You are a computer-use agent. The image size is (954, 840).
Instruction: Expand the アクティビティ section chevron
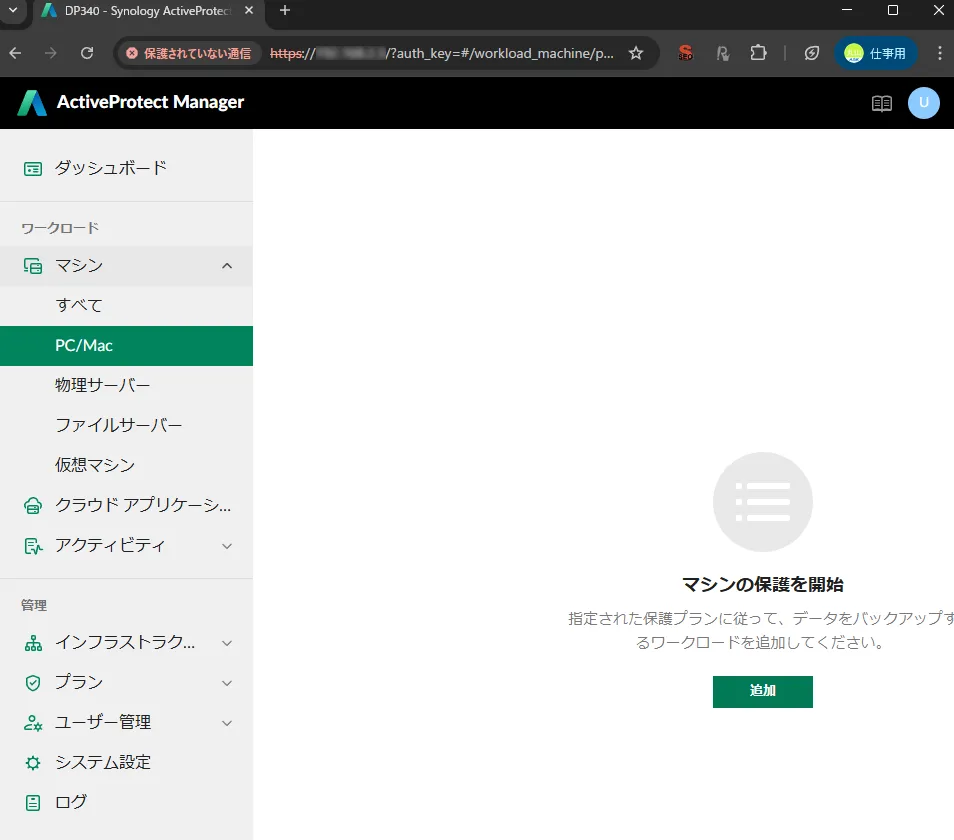click(x=227, y=546)
